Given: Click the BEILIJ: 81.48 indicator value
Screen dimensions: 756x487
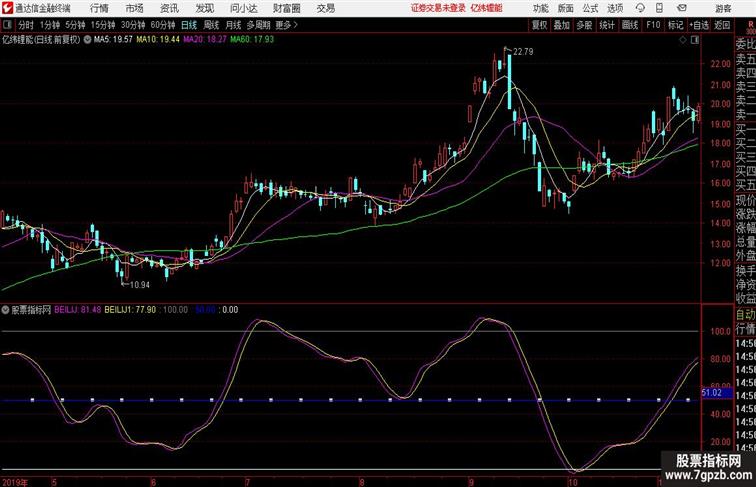Looking at the screenshot, I should click(78, 310).
